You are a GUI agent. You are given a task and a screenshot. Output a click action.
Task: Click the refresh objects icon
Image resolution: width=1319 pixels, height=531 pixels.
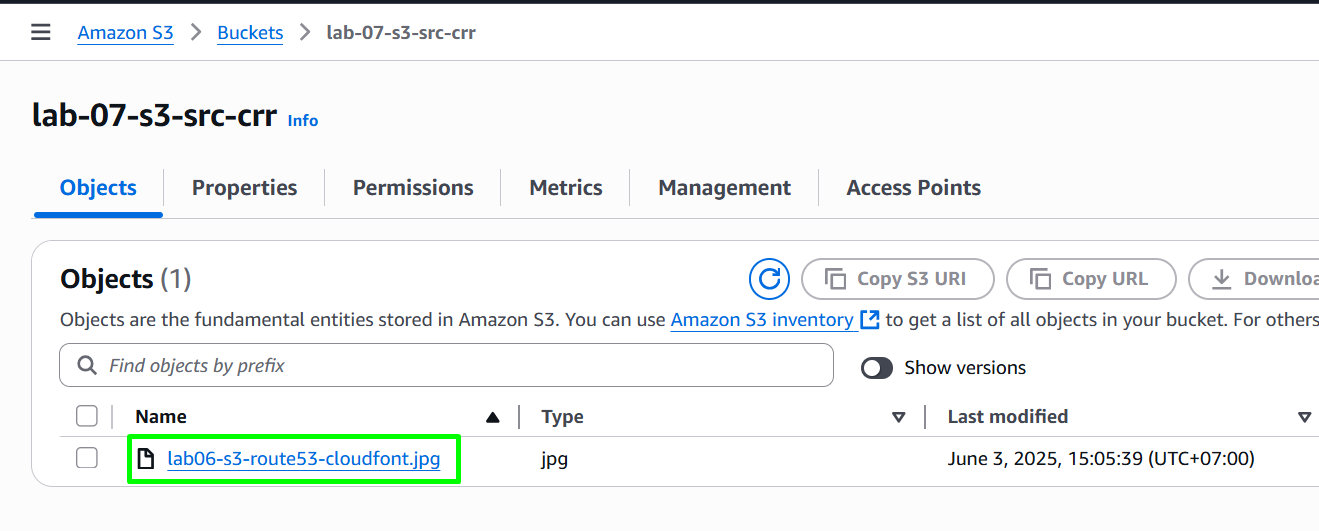(769, 279)
